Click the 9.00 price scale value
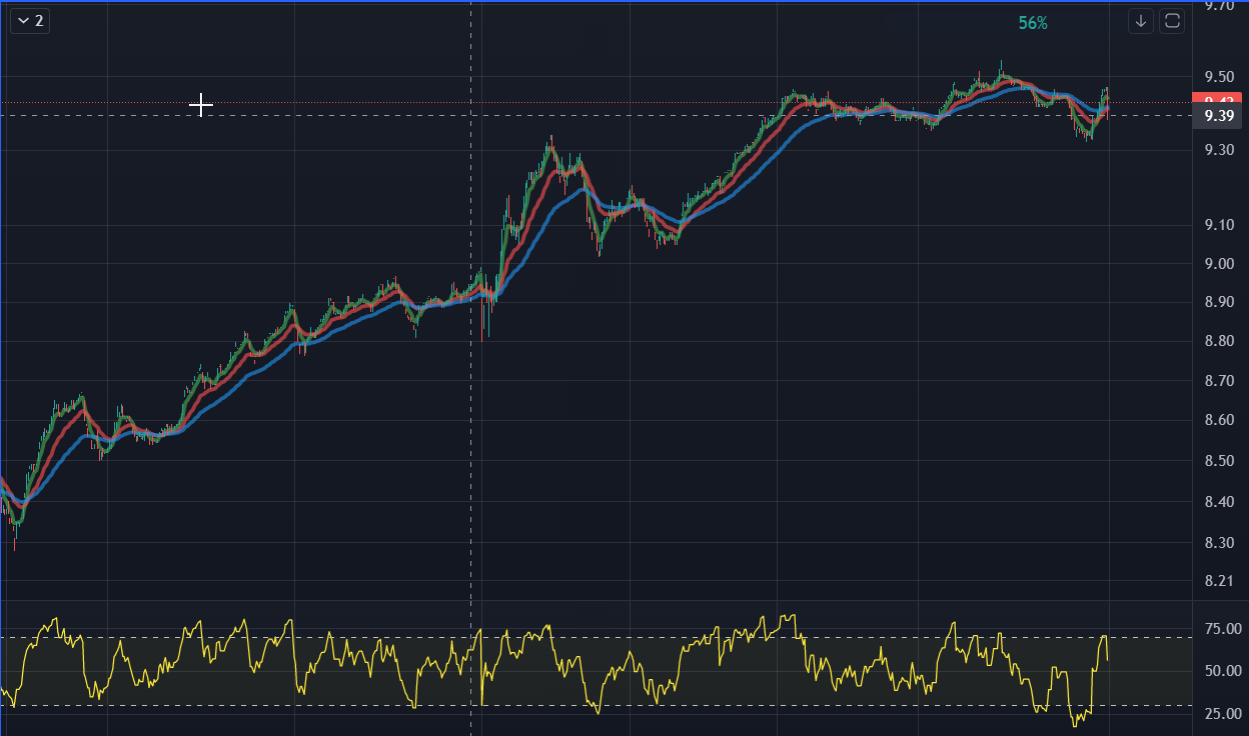 pyautogui.click(x=1219, y=264)
